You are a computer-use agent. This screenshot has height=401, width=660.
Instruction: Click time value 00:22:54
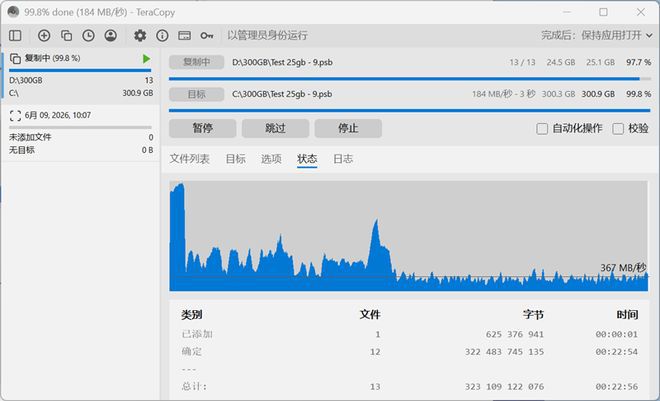click(x=617, y=352)
